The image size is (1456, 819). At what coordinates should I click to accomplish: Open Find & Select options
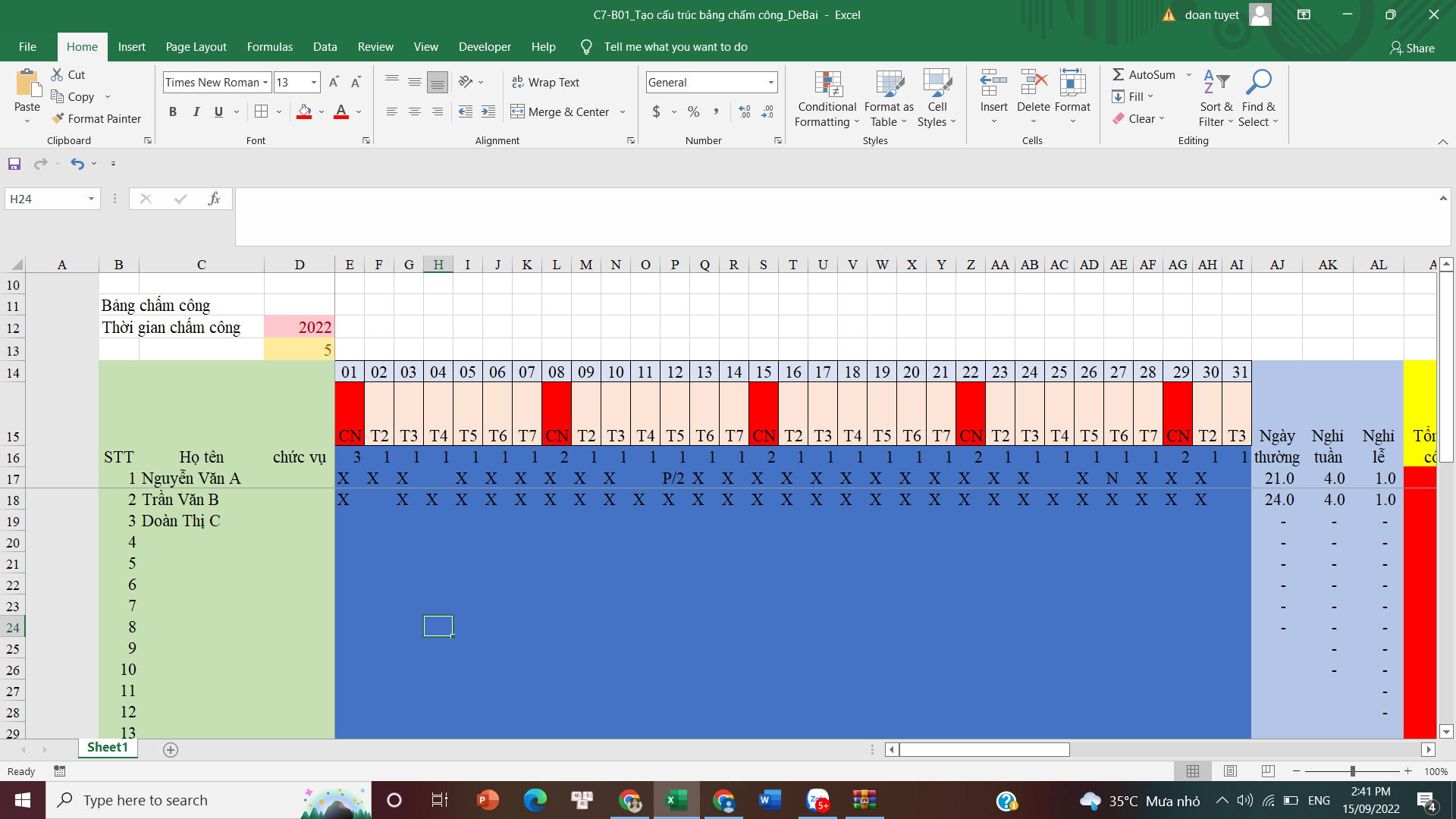(x=1258, y=99)
